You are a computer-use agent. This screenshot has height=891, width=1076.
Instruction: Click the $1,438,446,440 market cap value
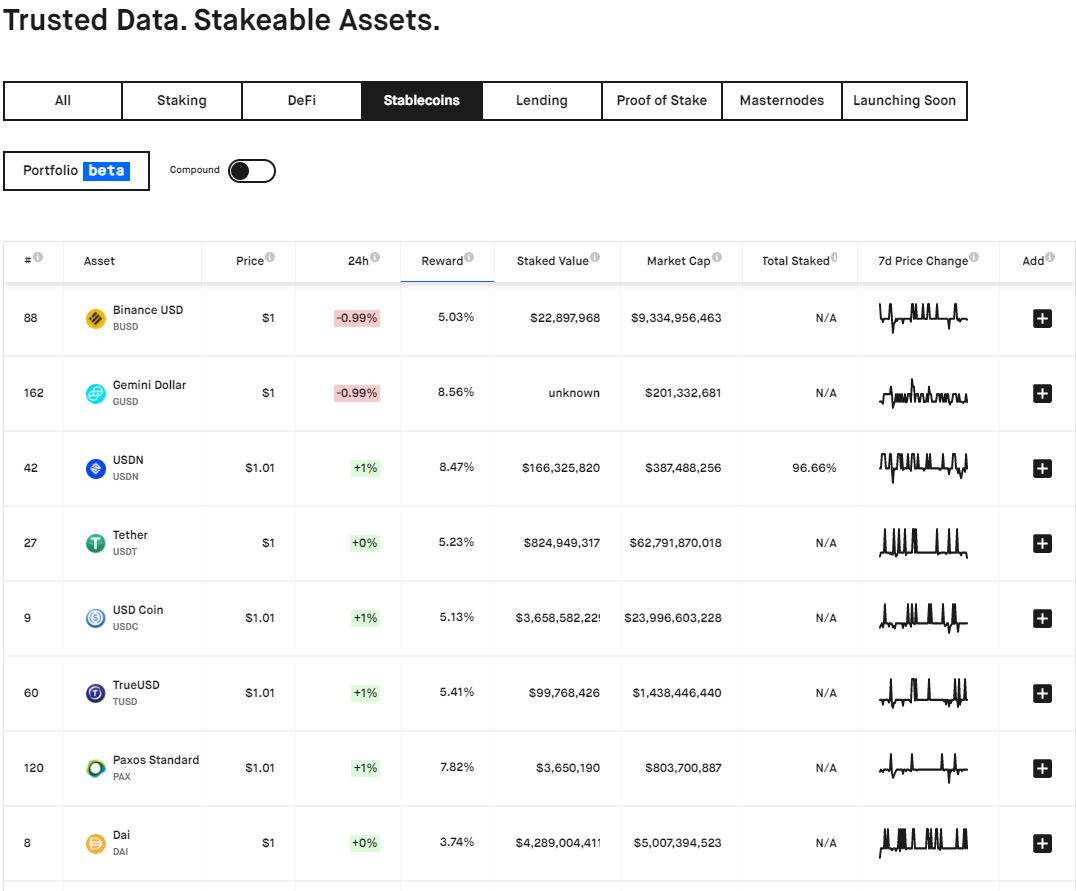click(x=677, y=693)
